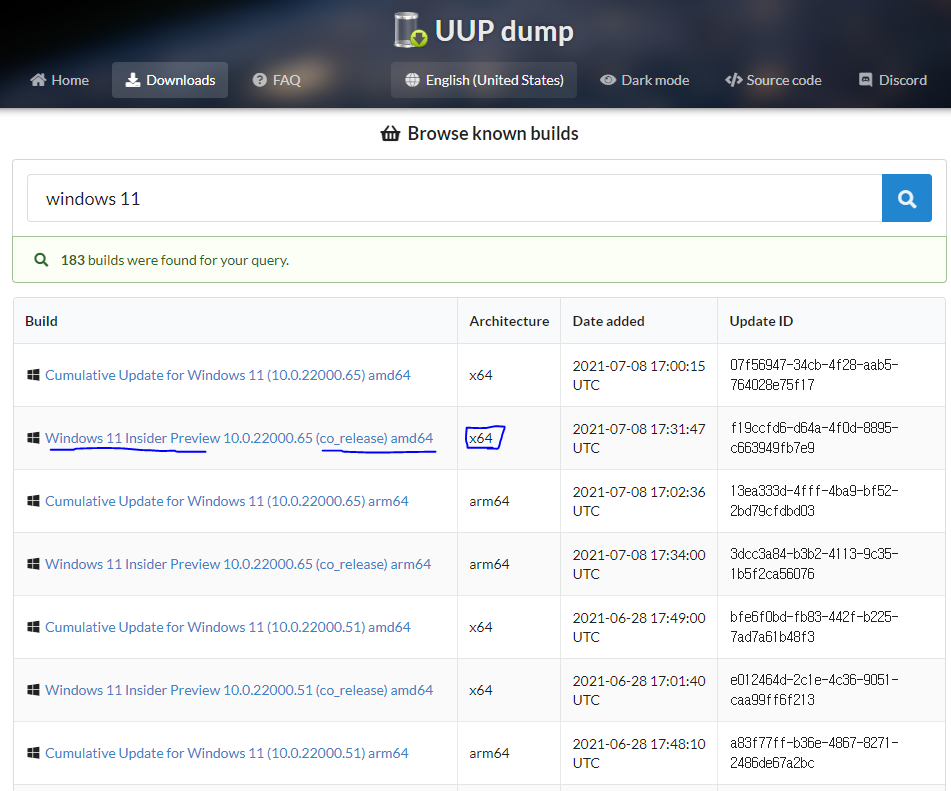
Task: Click Windows icon beside Cumulative Update 22000.51 amd64
Action: tap(33, 627)
